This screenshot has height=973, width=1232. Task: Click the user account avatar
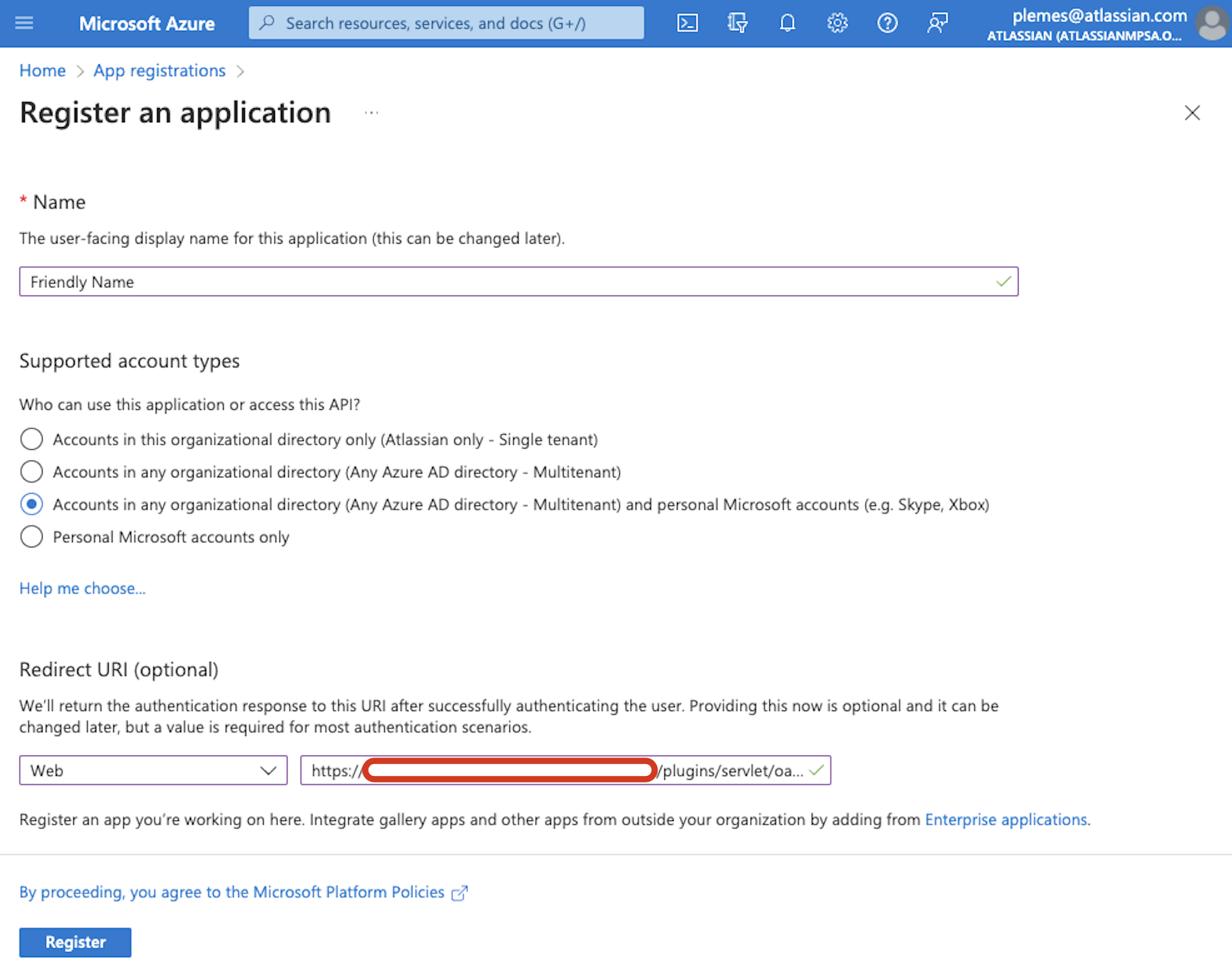point(1212,24)
